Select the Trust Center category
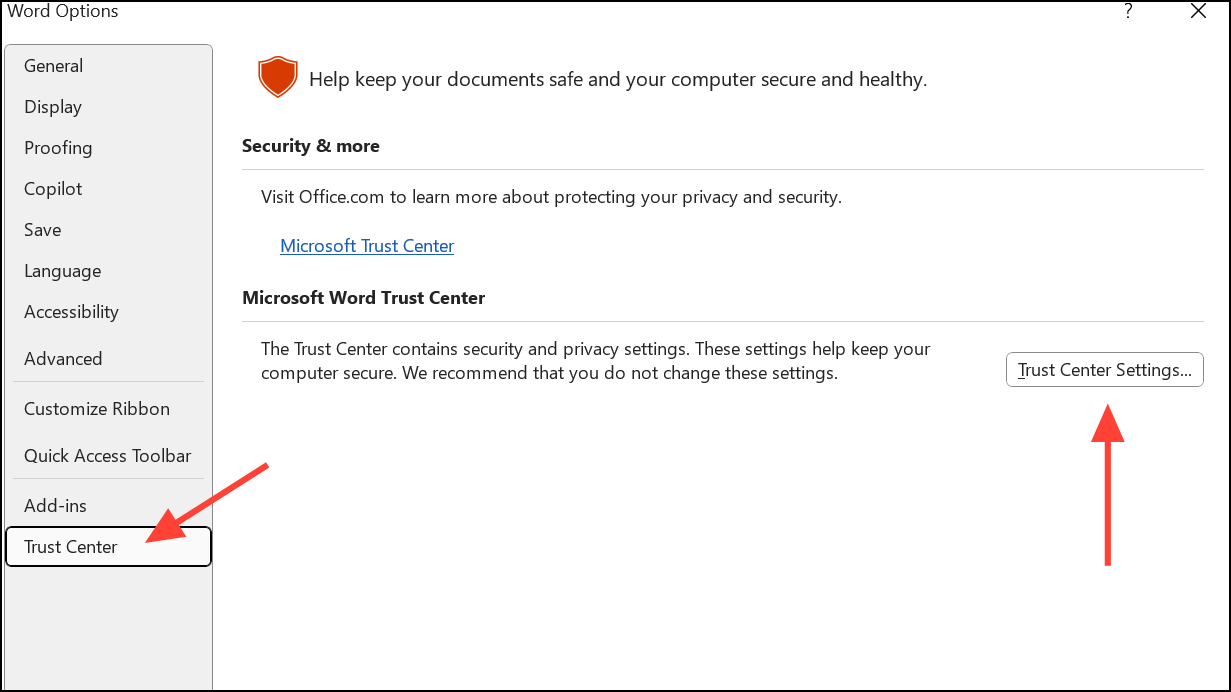 [x=109, y=547]
